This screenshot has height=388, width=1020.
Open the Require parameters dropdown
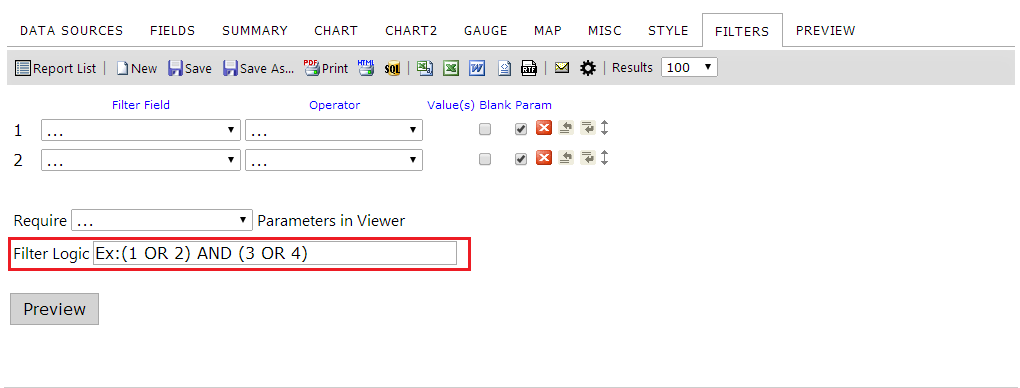pos(162,220)
